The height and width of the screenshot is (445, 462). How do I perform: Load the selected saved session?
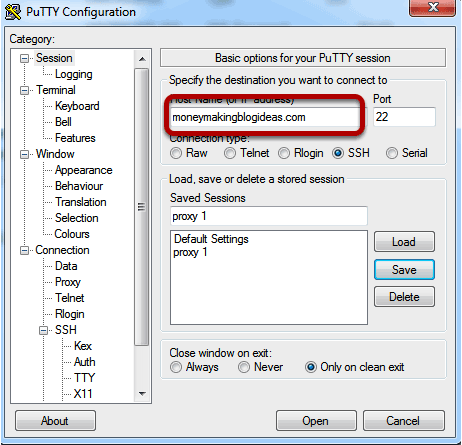click(404, 242)
